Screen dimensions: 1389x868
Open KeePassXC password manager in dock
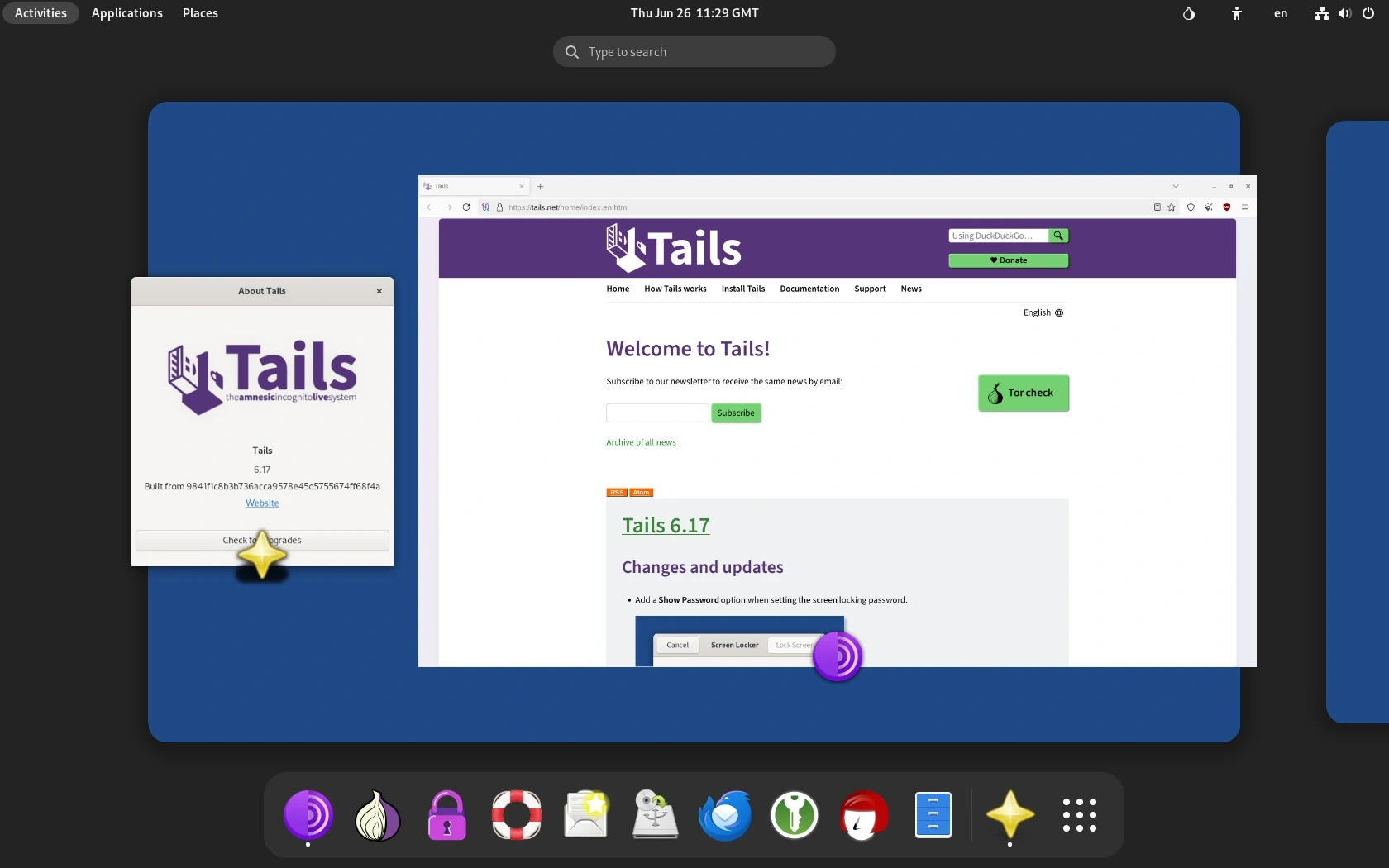pyautogui.click(x=795, y=815)
